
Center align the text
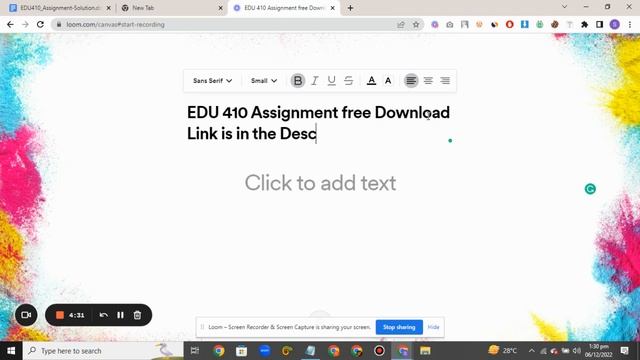click(x=428, y=80)
